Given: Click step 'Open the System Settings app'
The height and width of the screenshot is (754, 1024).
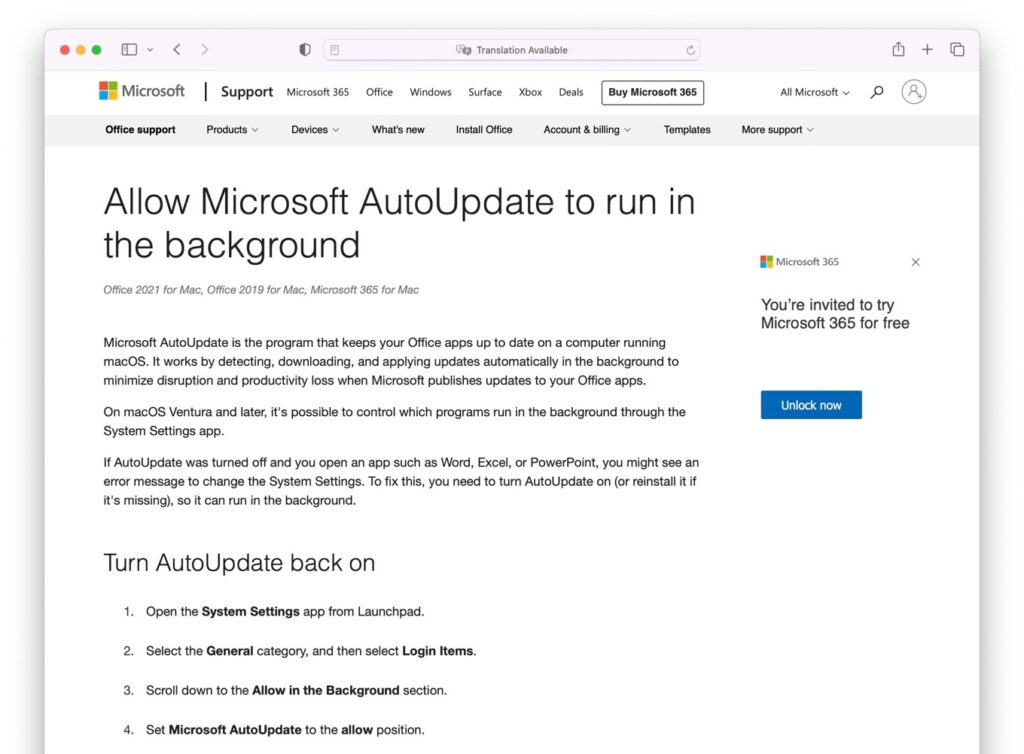Looking at the screenshot, I should (285, 612).
